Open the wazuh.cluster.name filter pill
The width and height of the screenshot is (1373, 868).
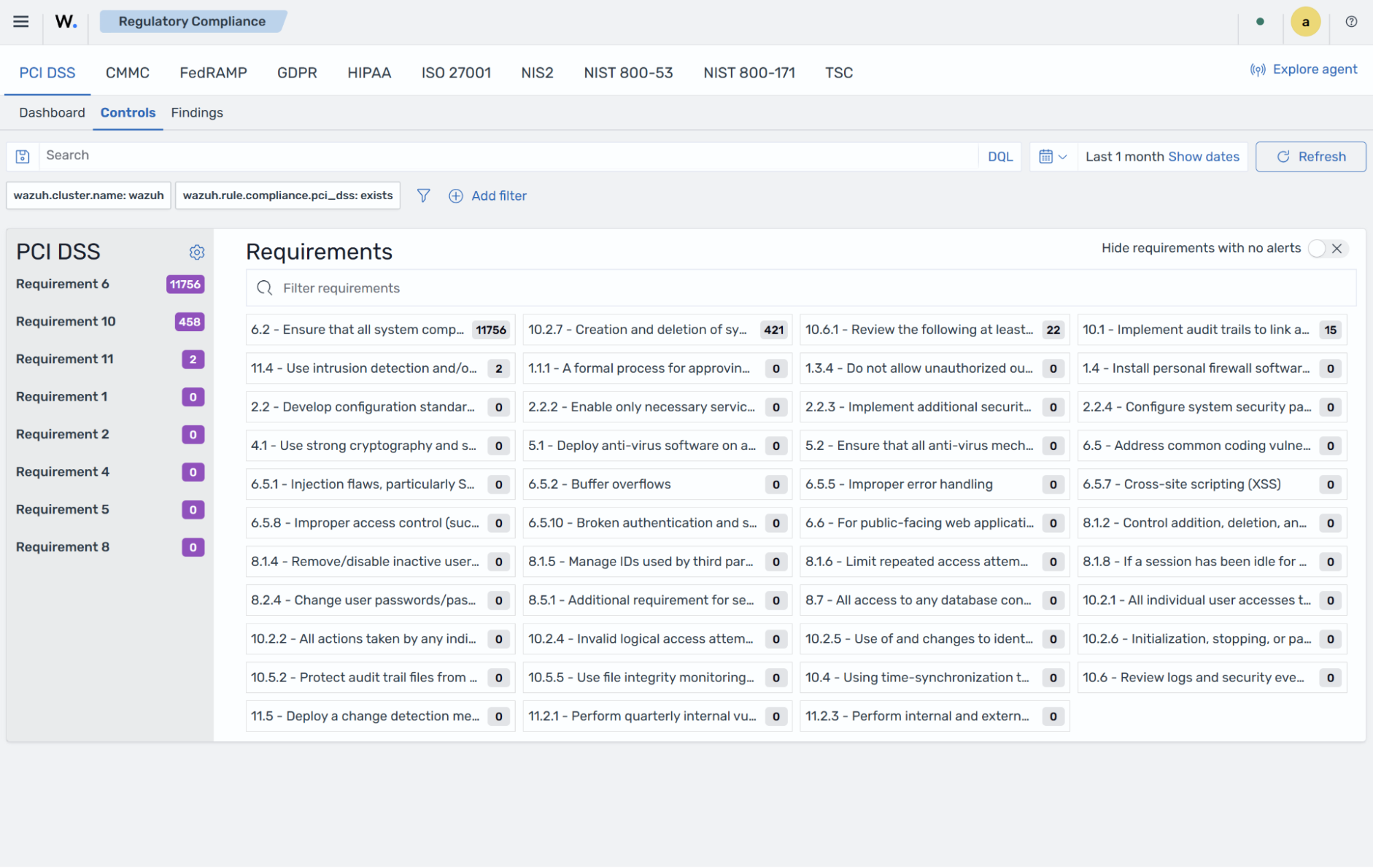point(89,196)
